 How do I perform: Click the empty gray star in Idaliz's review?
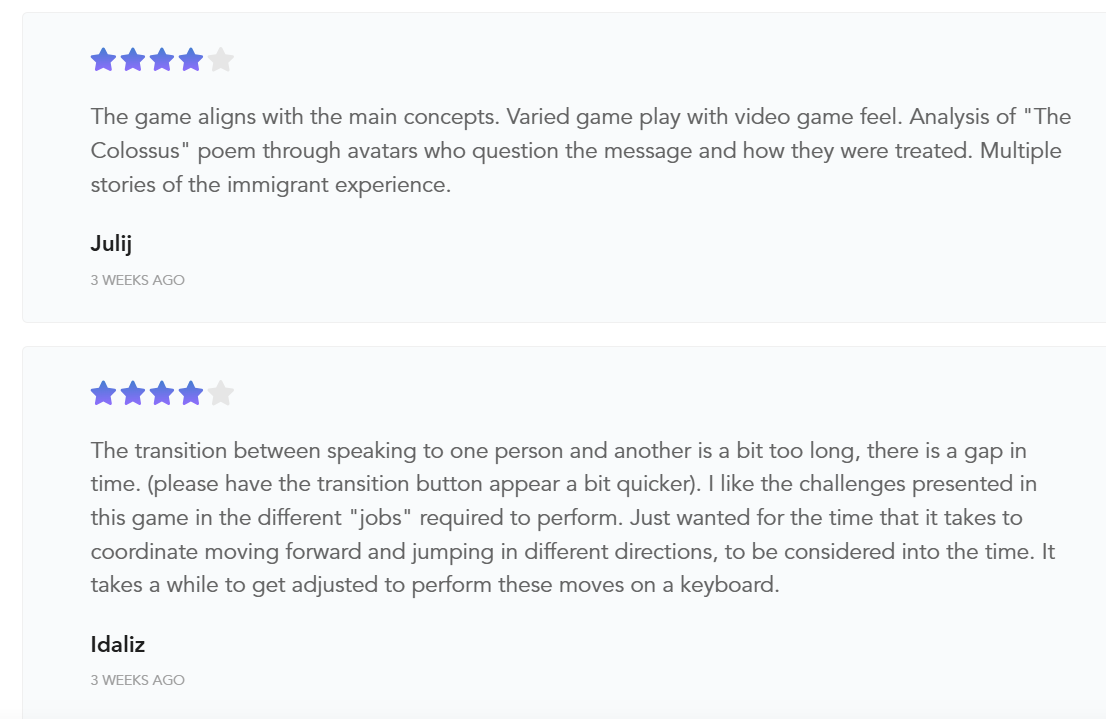[221, 394]
